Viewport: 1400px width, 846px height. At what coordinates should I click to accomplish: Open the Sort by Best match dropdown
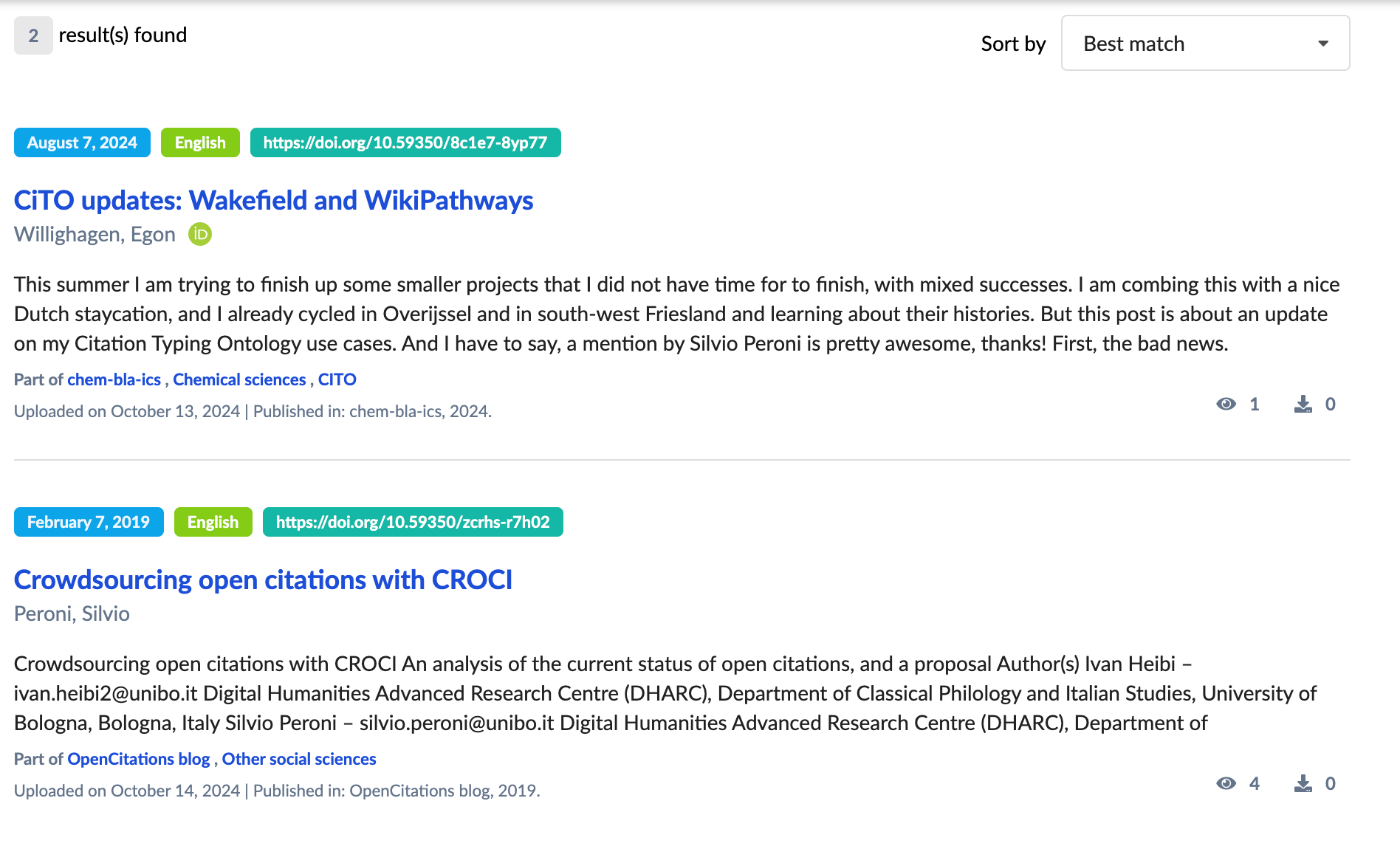(x=1204, y=44)
